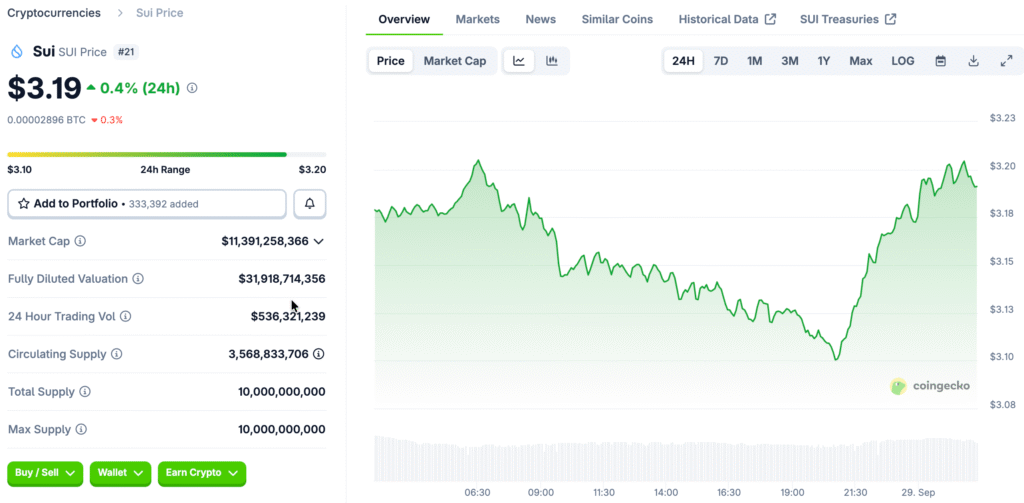Click the 24 Hour Trading Vol info icon

tap(125, 316)
